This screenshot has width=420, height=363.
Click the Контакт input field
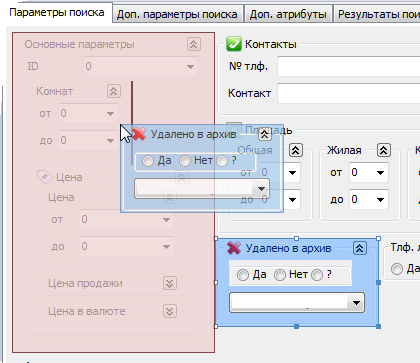coord(349,93)
